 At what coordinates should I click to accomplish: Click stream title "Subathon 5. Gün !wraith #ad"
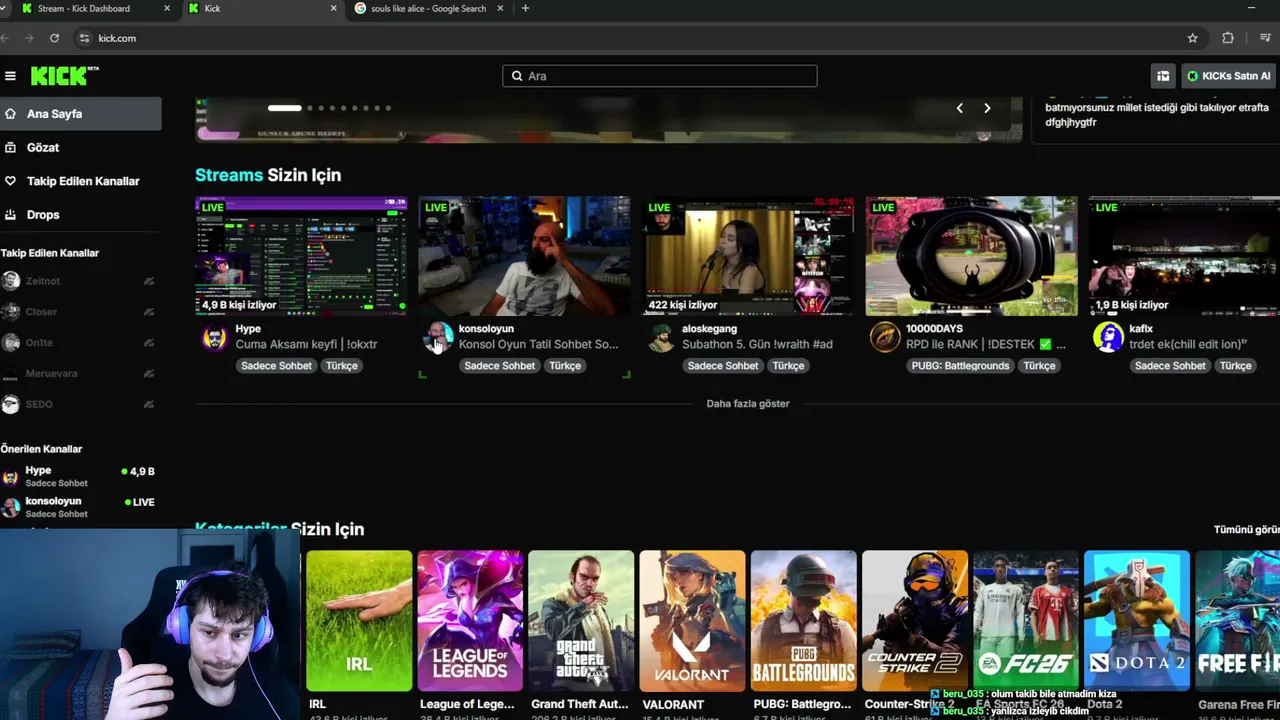(x=757, y=344)
